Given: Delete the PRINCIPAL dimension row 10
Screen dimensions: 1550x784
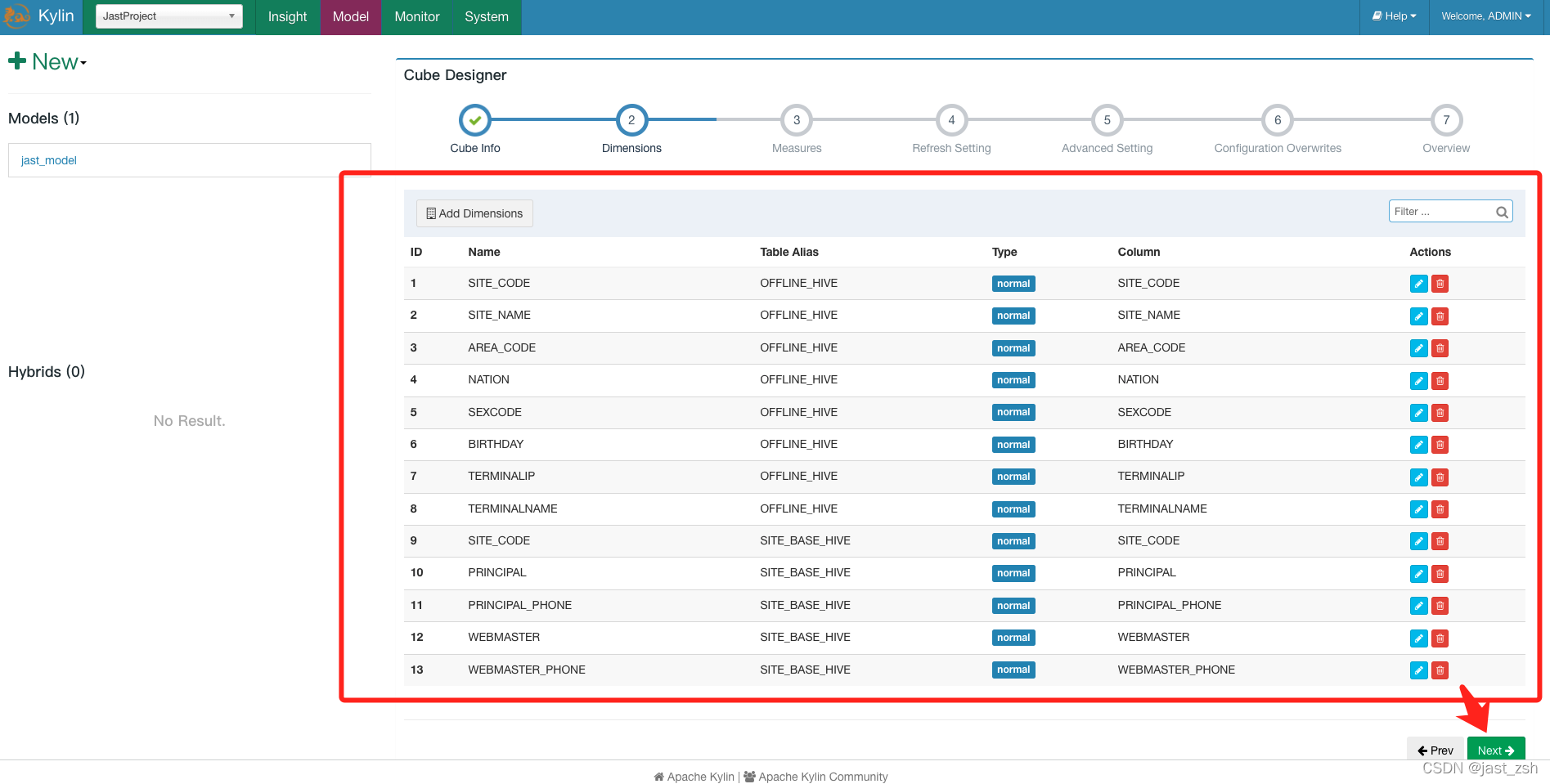Looking at the screenshot, I should (x=1440, y=574).
